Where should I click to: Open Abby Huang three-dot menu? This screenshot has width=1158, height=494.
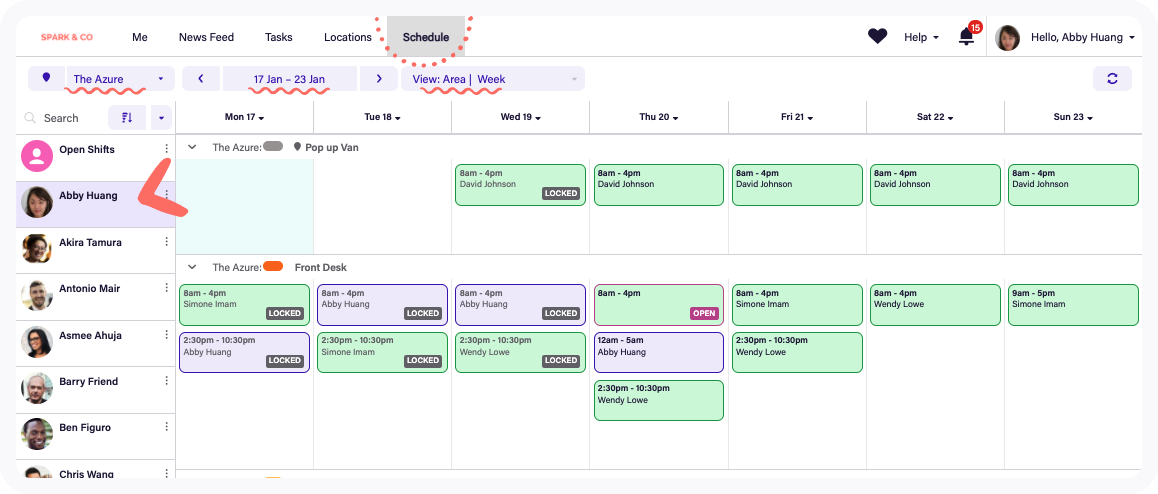pyautogui.click(x=167, y=196)
